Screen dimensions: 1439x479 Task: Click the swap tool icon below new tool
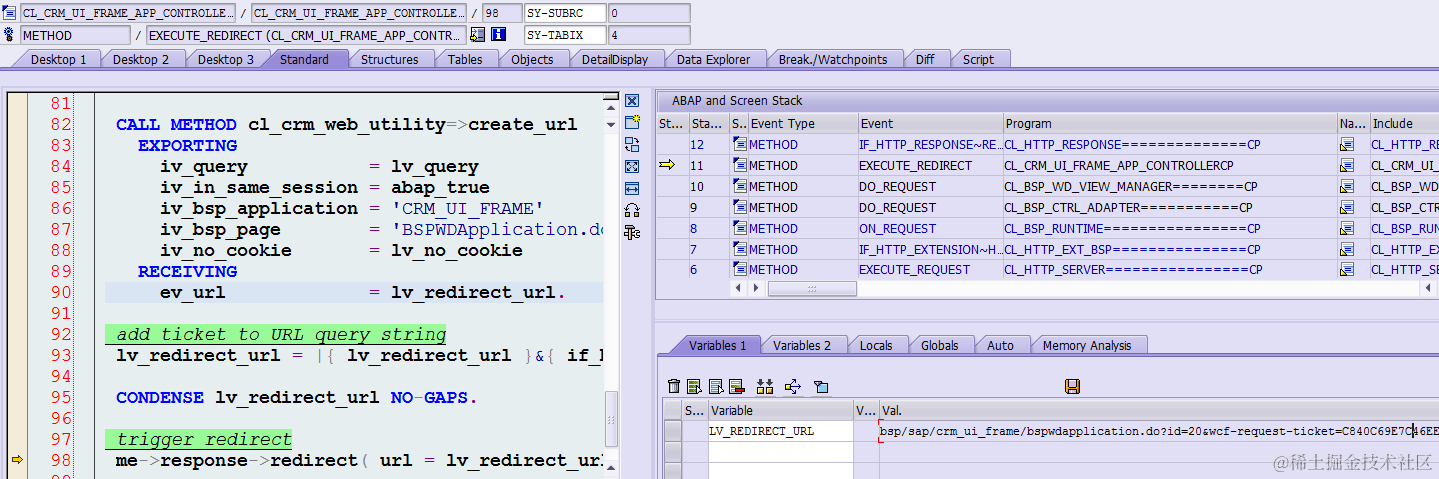[x=632, y=144]
